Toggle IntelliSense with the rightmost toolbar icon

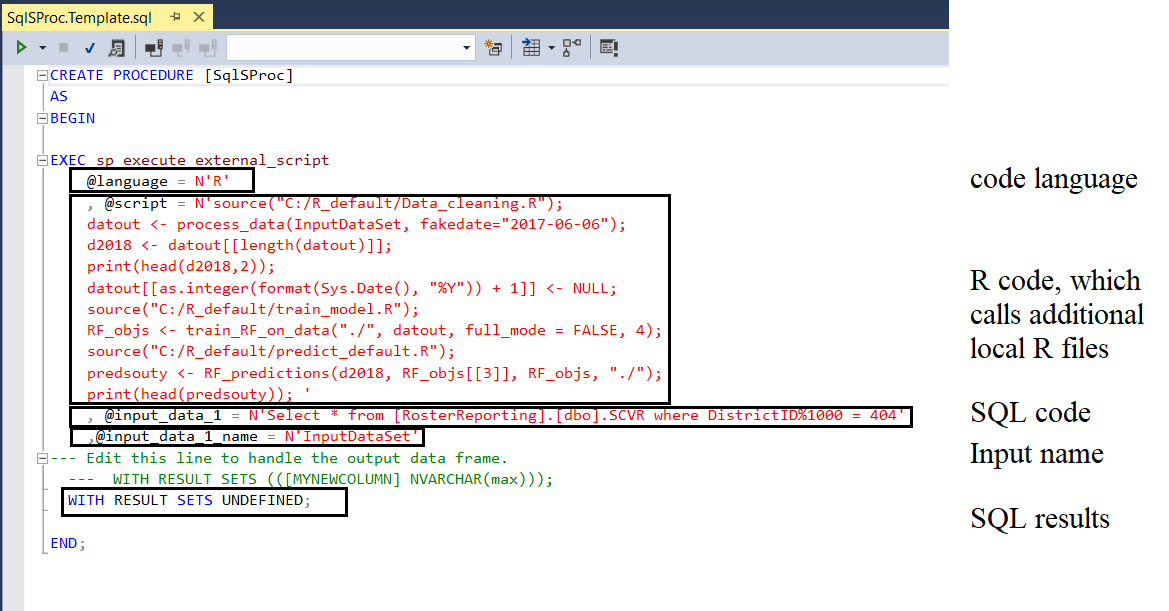pyautogui.click(x=608, y=47)
